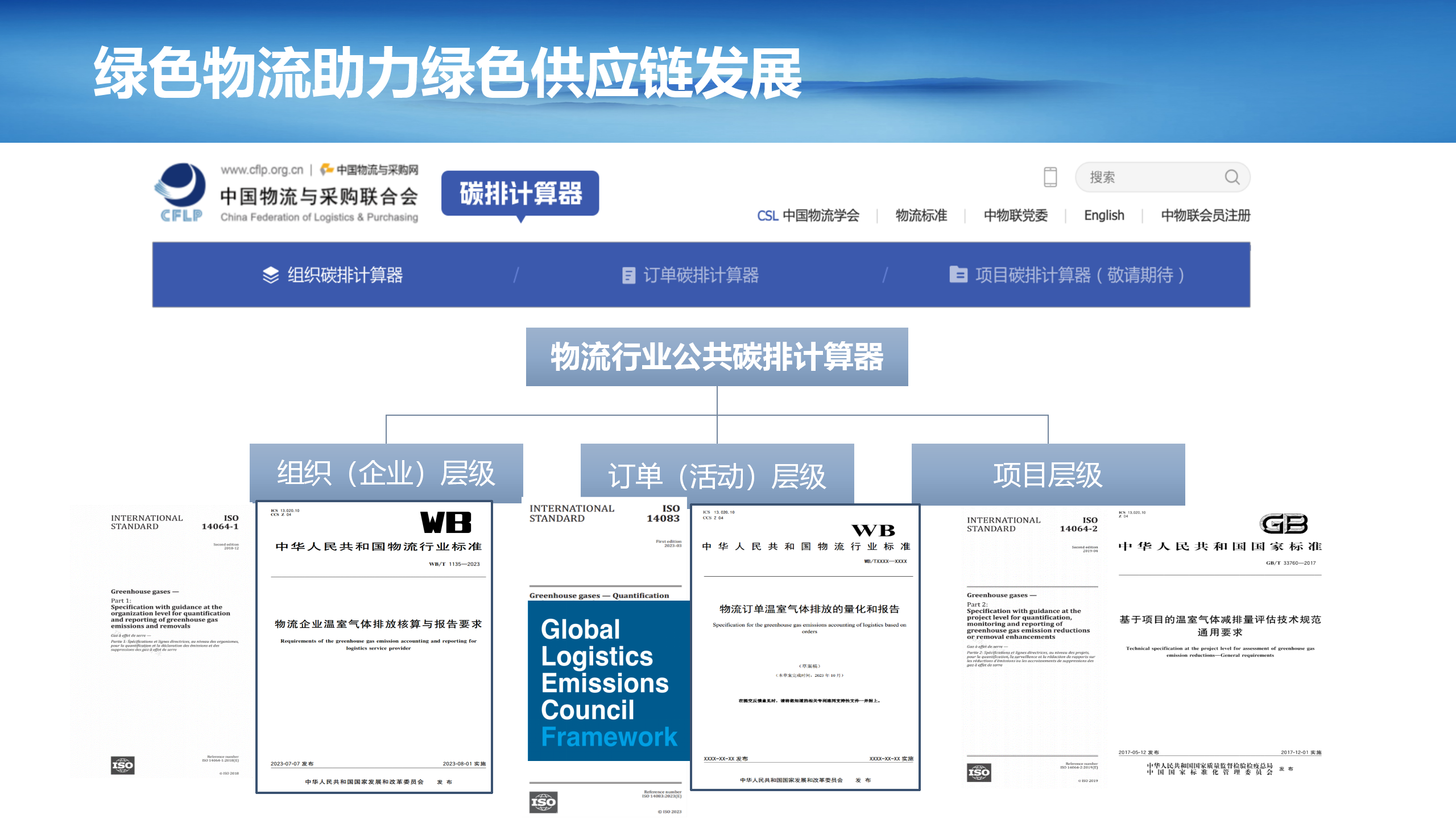1456x819 pixels.
Task: Click the 碳排计算器 blue badge button
Action: click(x=520, y=193)
